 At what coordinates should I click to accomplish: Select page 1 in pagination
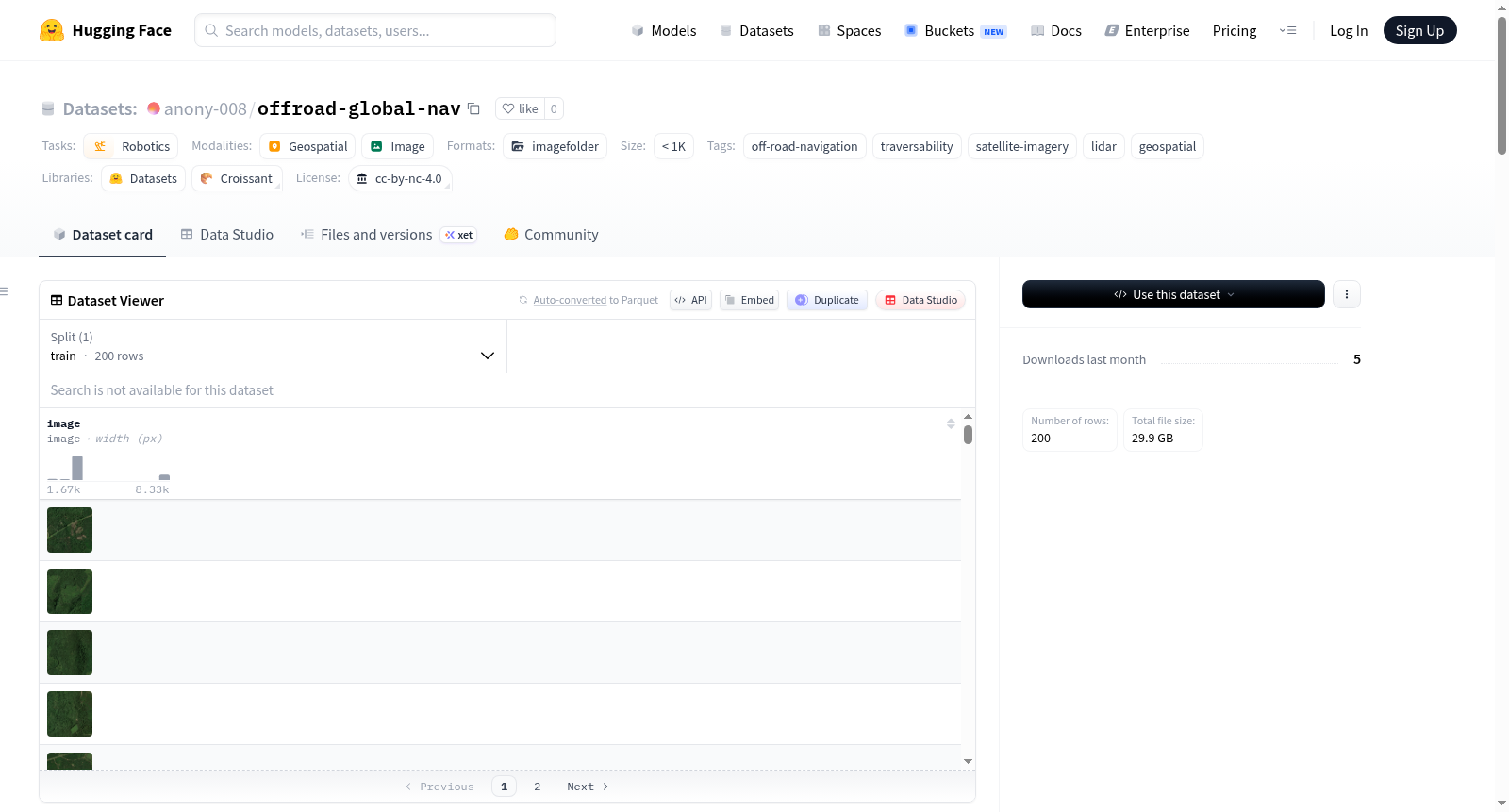coord(504,787)
